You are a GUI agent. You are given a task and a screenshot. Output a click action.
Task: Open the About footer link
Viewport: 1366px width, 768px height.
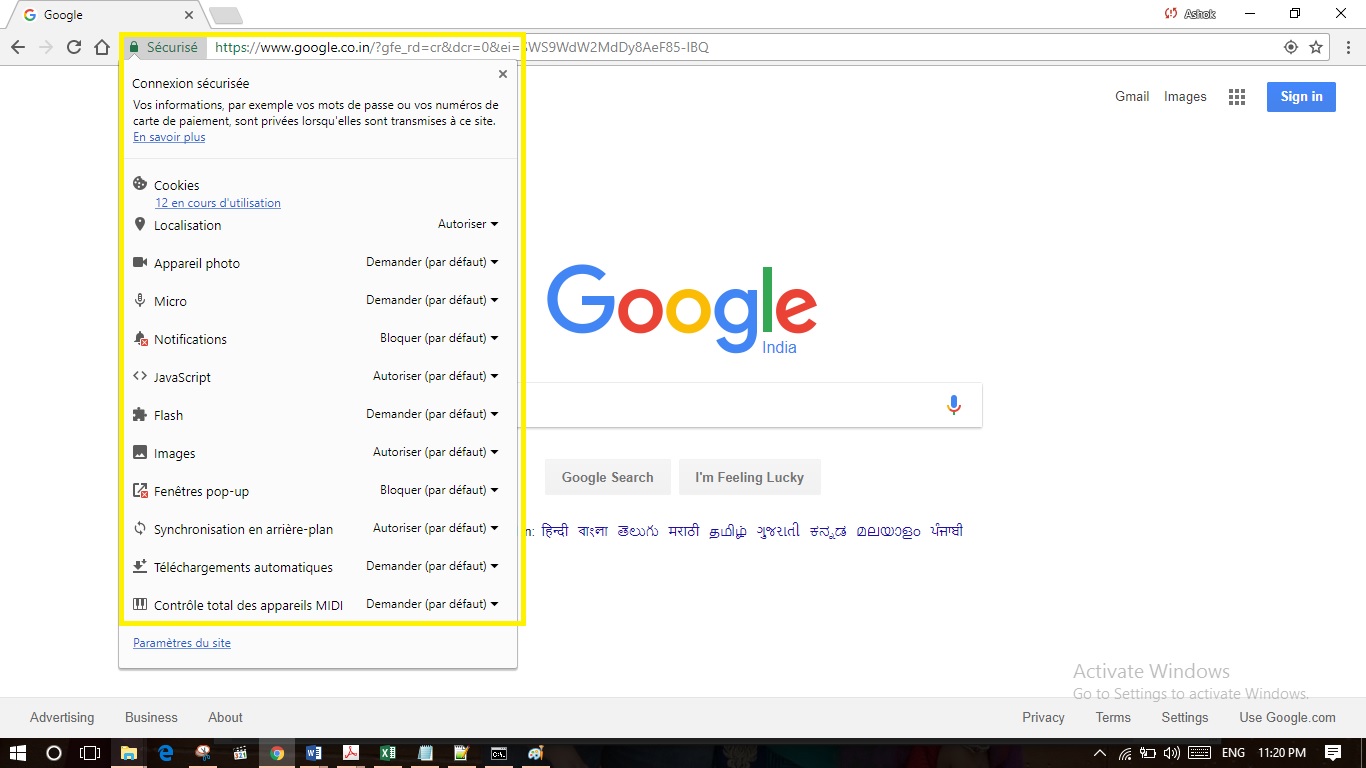tap(225, 717)
